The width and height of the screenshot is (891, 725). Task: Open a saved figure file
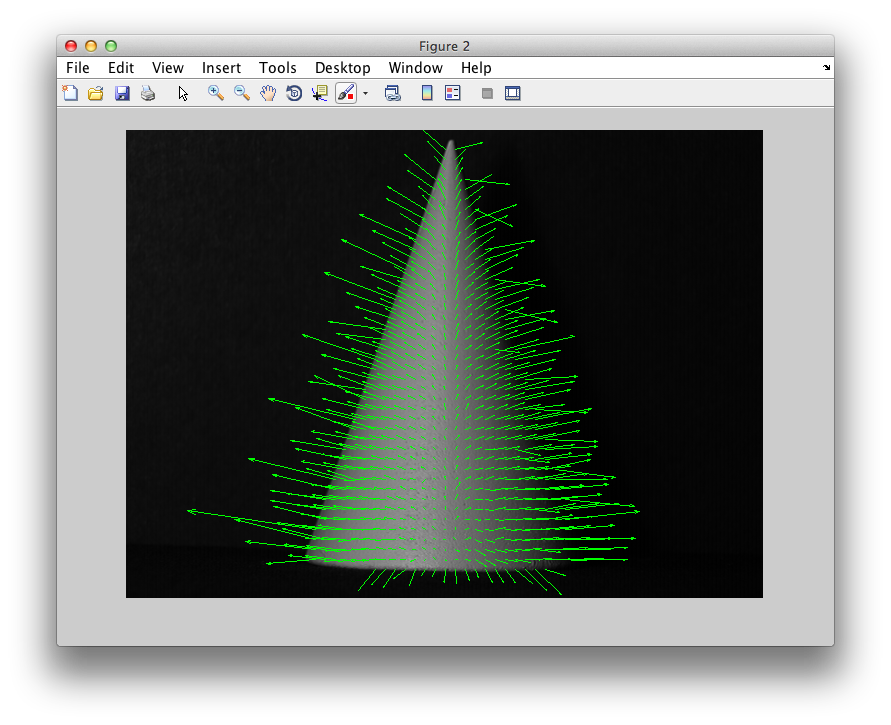94,92
